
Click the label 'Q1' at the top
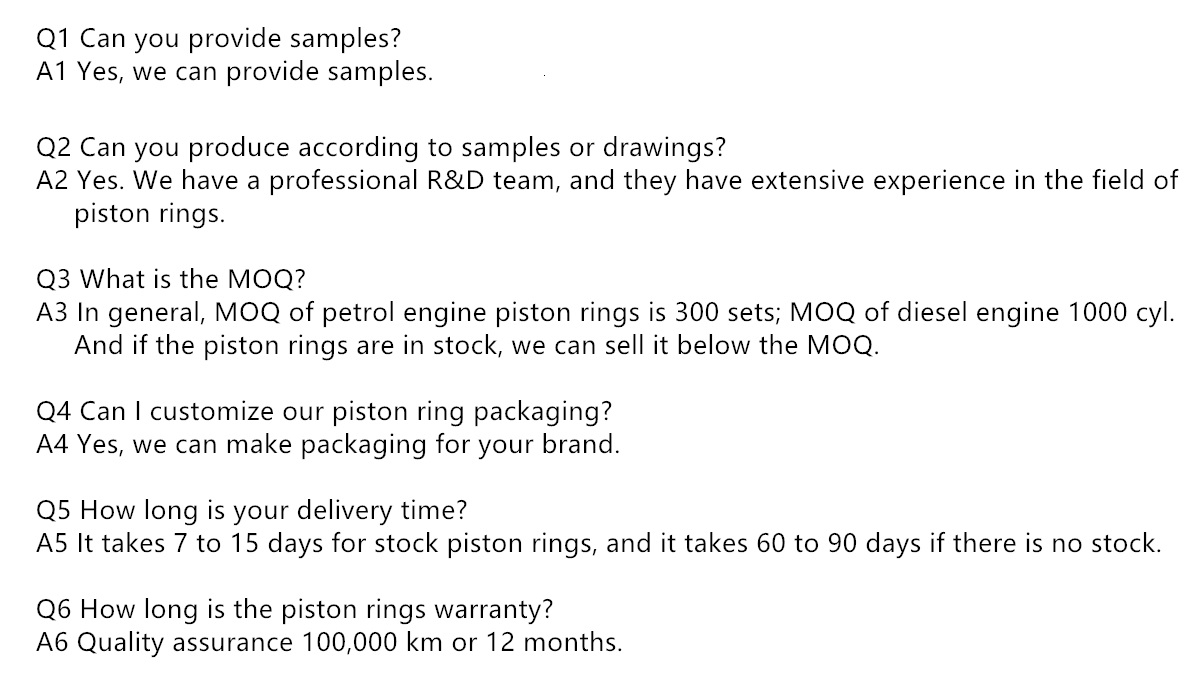(x=53, y=40)
